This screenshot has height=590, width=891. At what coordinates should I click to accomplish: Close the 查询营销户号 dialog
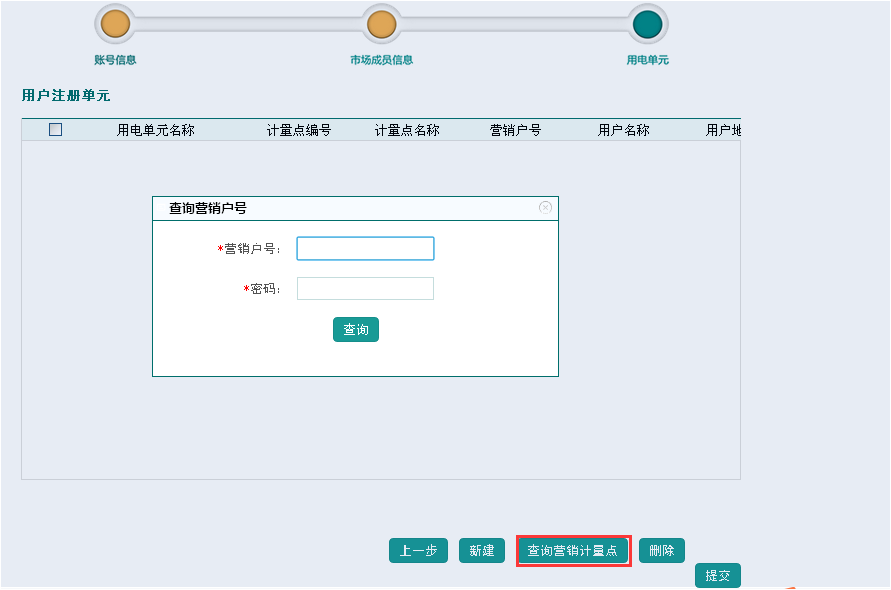[545, 207]
